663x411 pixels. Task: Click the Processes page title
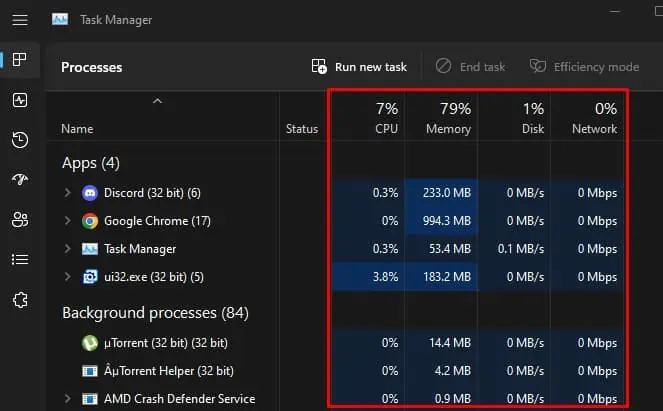pyautogui.click(x=91, y=67)
